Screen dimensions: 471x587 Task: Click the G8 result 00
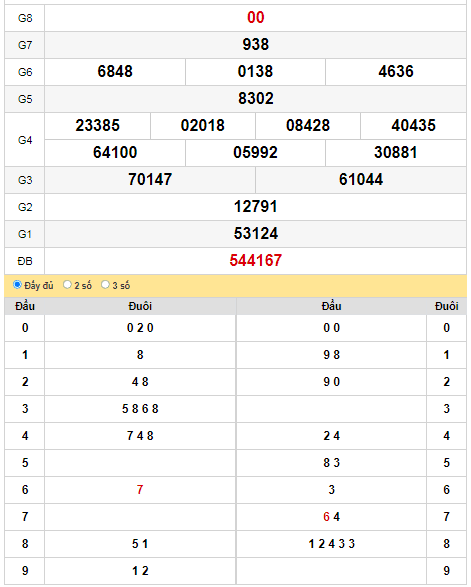point(255,18)
